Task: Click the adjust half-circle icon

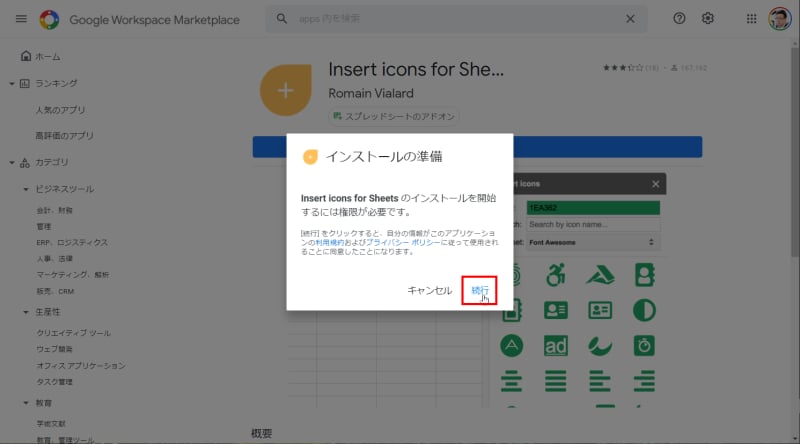Action: click(x=644, y=310)
